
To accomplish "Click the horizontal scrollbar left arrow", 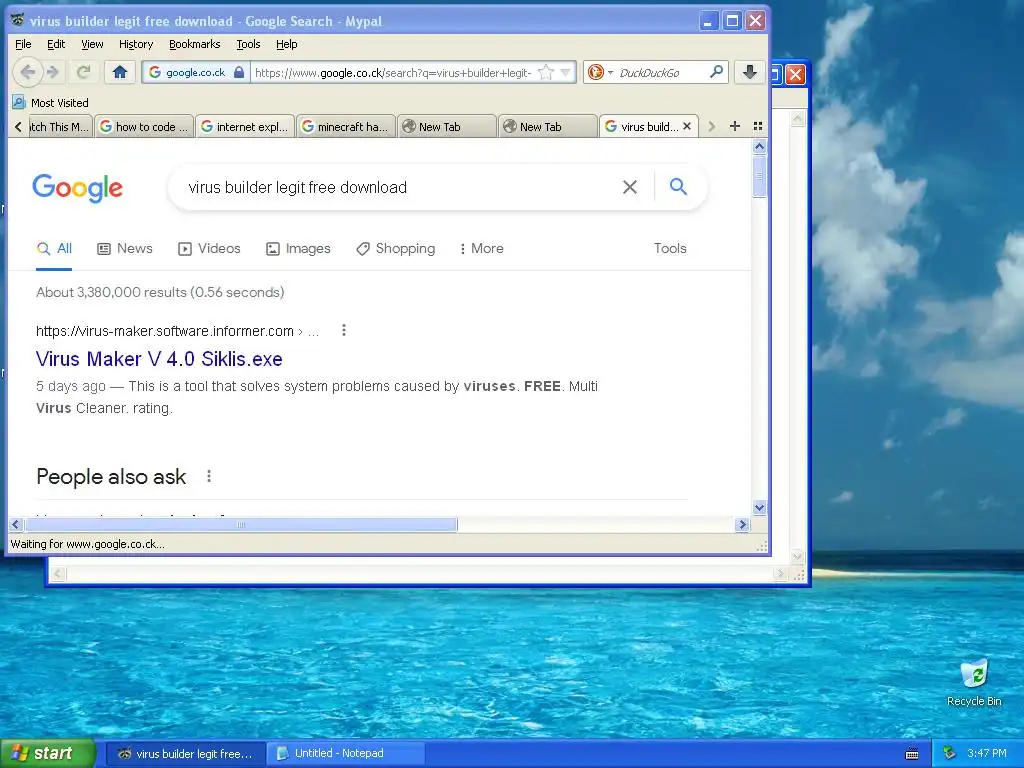I will (16, 524).
